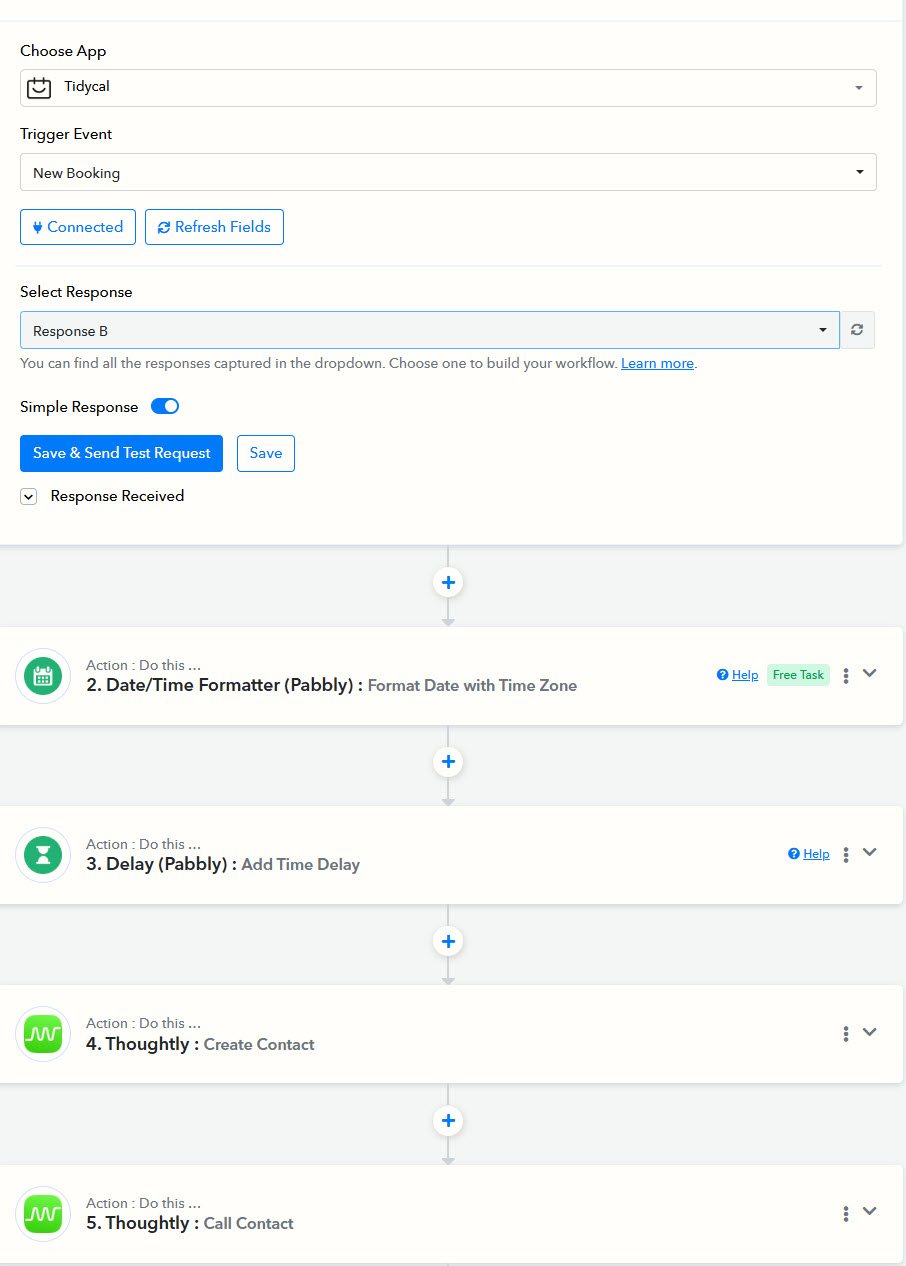906x1266 pixels.
Task: Click the Free Task badge
Action: [798, 675]
